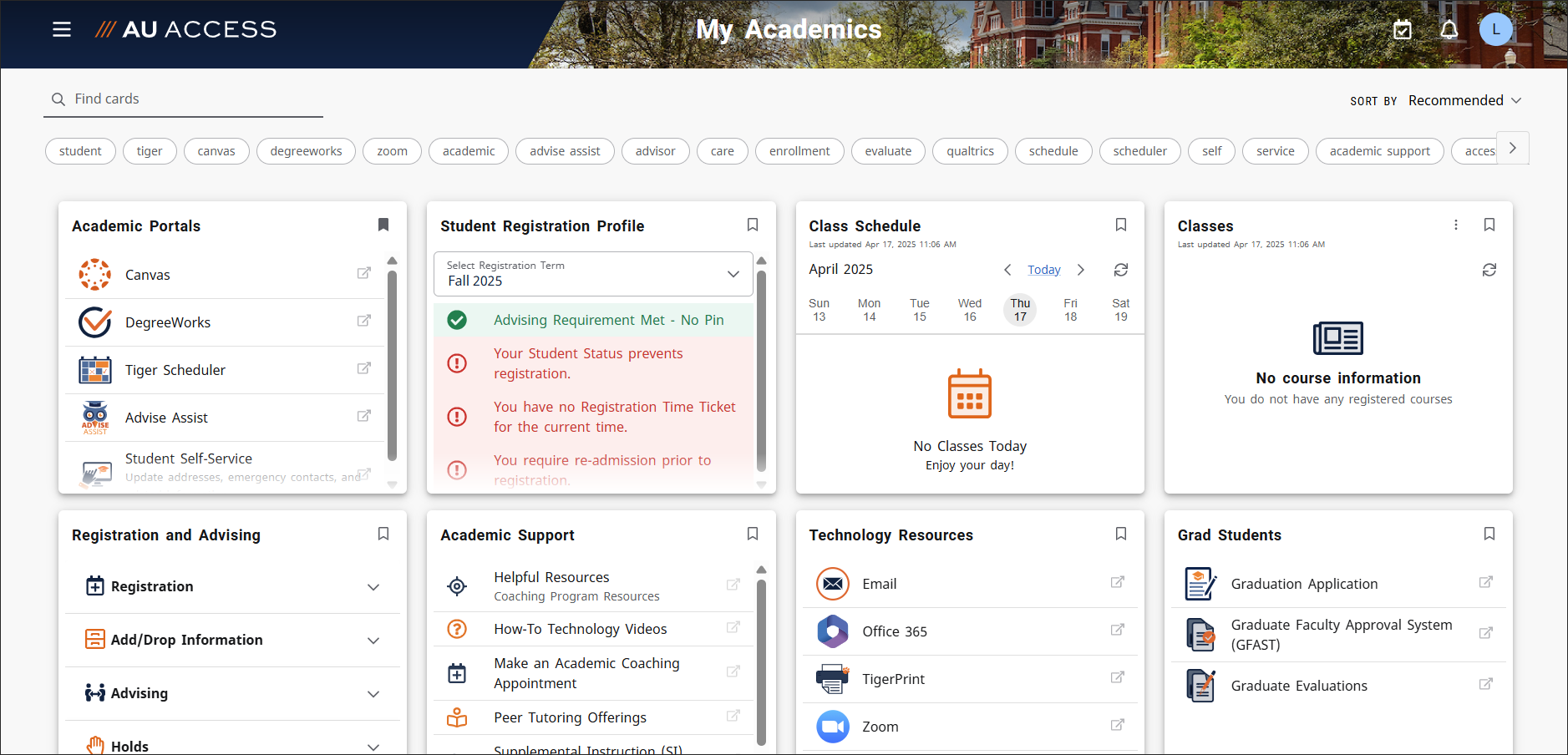
Task: Refresh the Class Schedule card
Action: point(1120,269)
